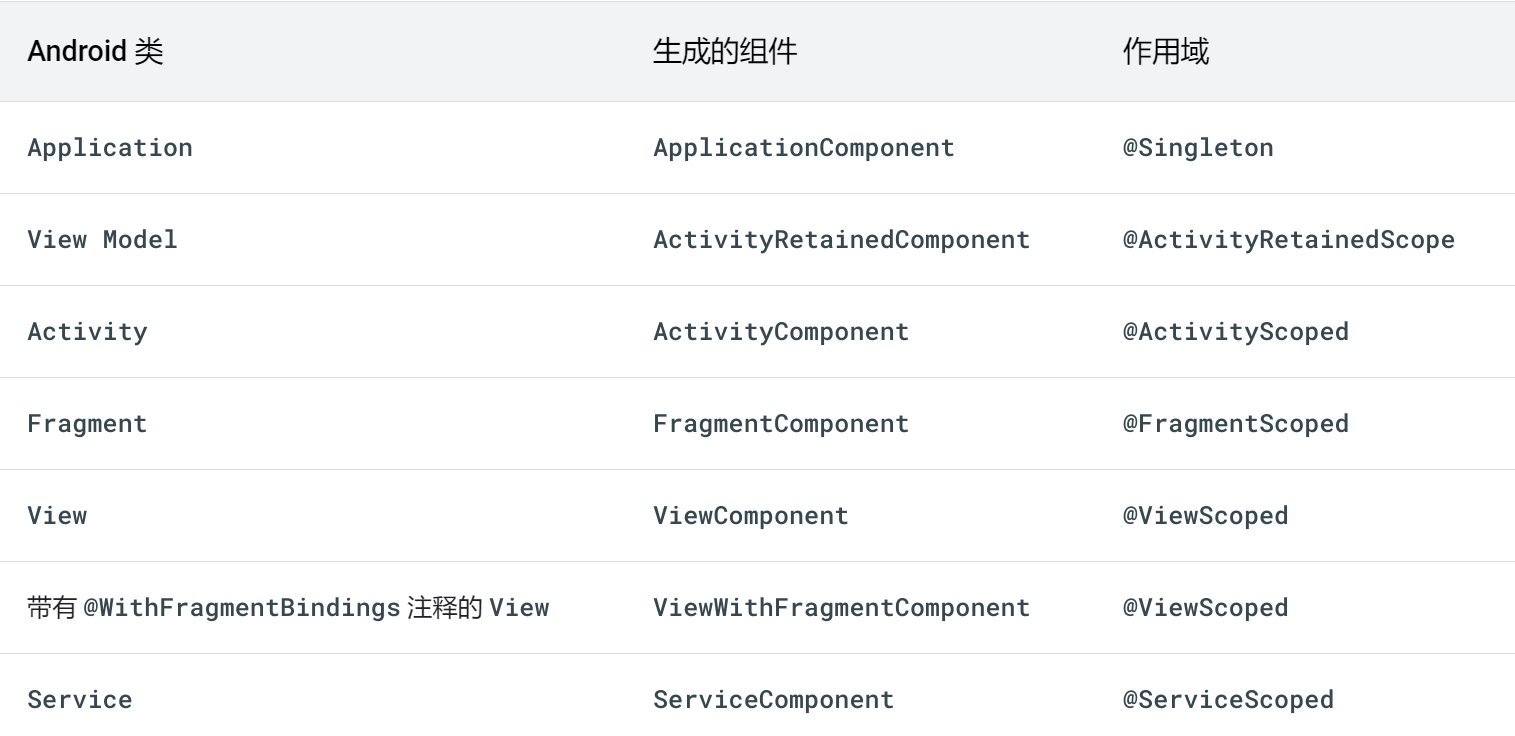Select the @WithFragmentBindings annotated View row

click(288, 607)
